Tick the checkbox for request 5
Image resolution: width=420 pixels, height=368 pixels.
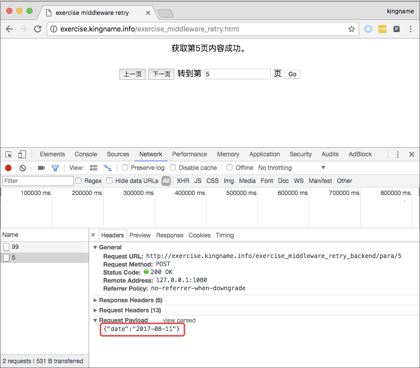6,258
